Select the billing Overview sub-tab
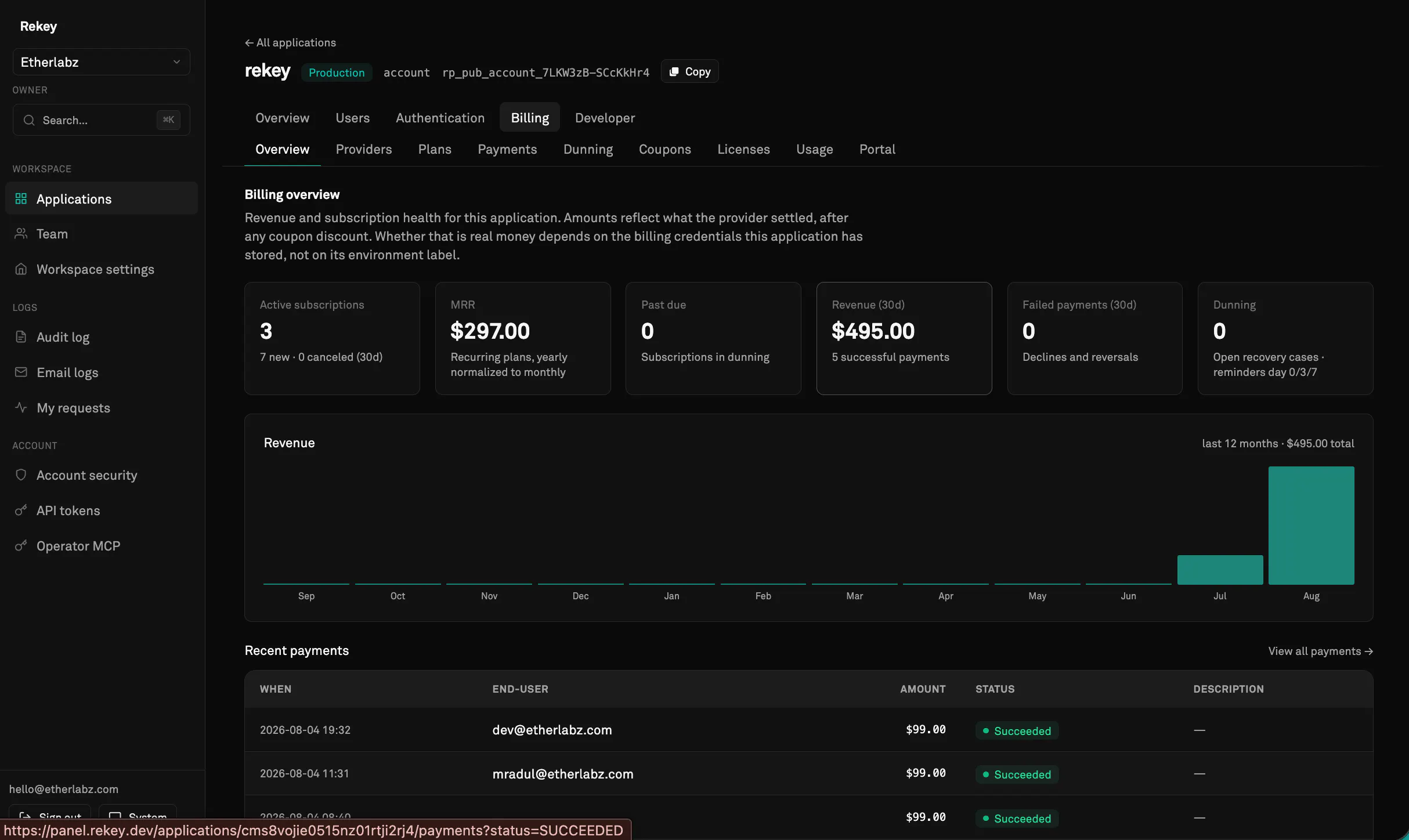This screenshot has height=840, width=1409. pos(283,149)
